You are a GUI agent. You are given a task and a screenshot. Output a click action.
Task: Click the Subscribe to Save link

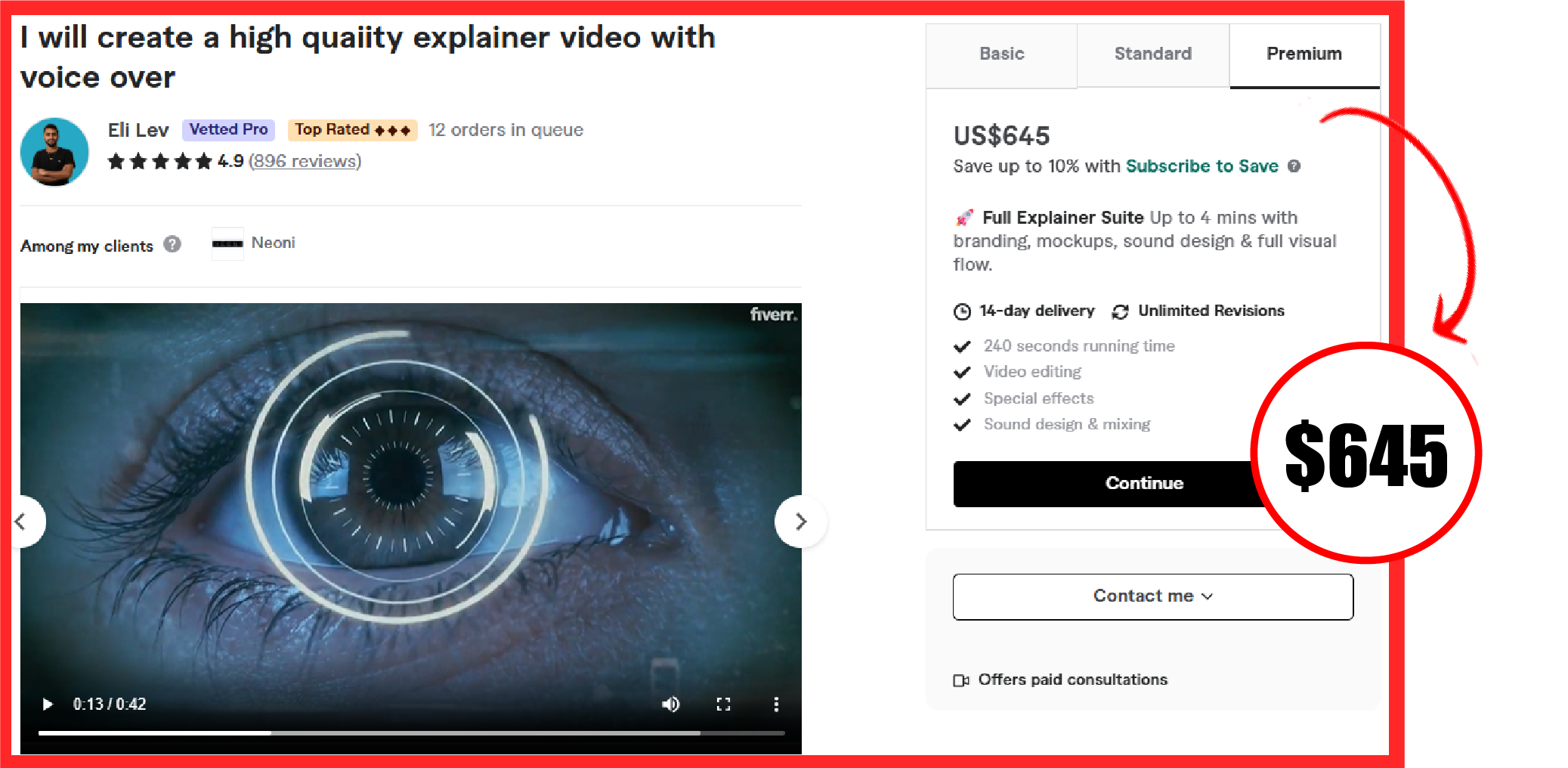[x=1202, y=166]
